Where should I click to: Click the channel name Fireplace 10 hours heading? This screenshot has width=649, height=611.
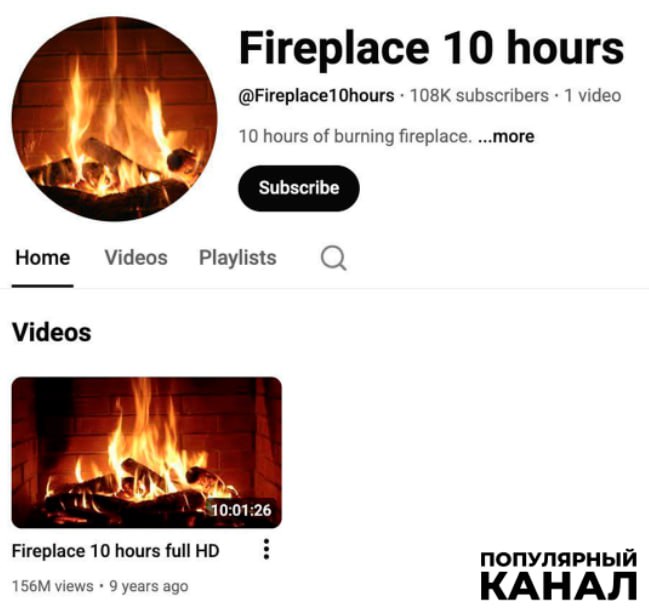pyautogui.click(x=431, y=48)
